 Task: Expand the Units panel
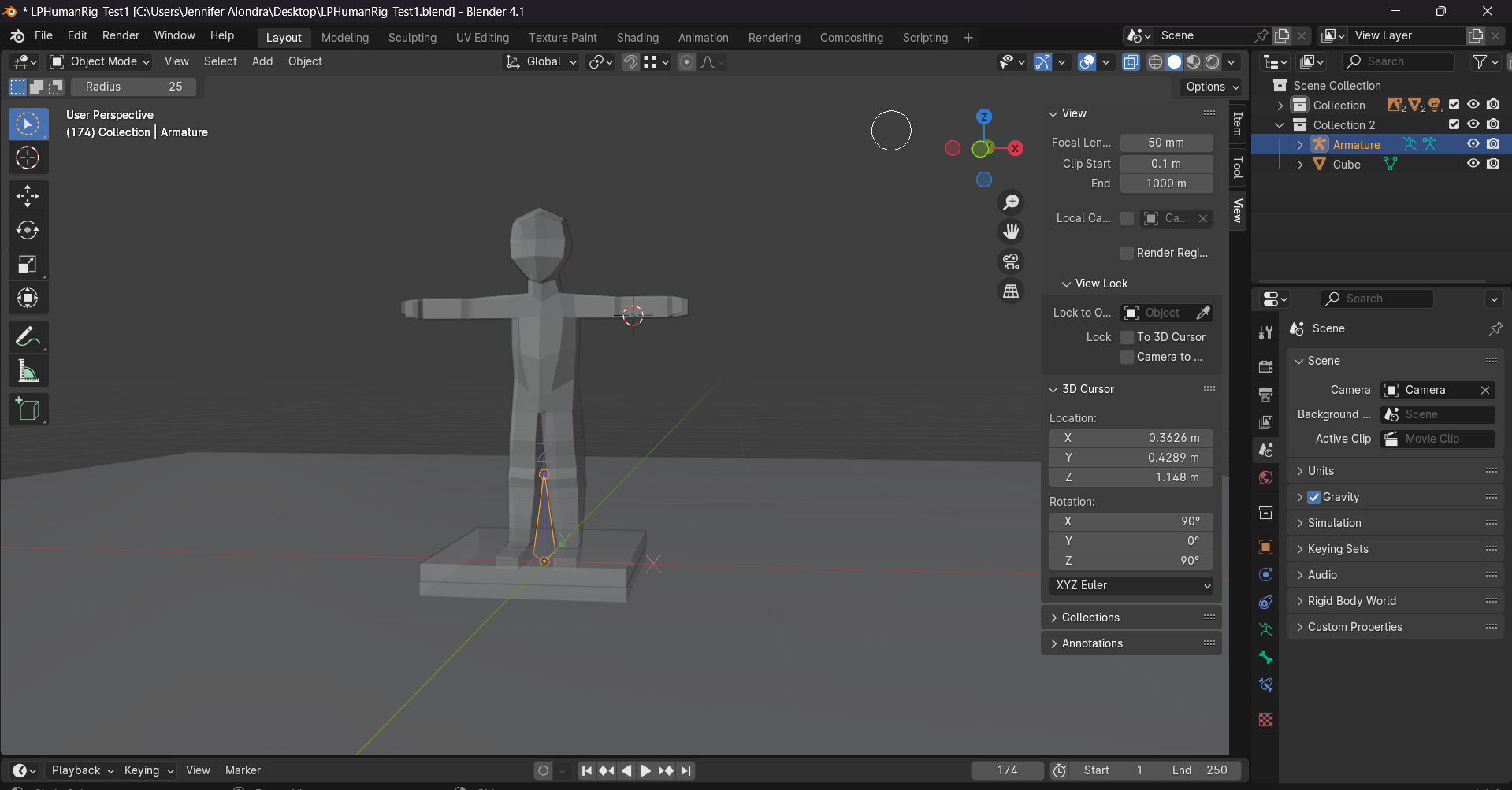click(x=1395, y=471)
